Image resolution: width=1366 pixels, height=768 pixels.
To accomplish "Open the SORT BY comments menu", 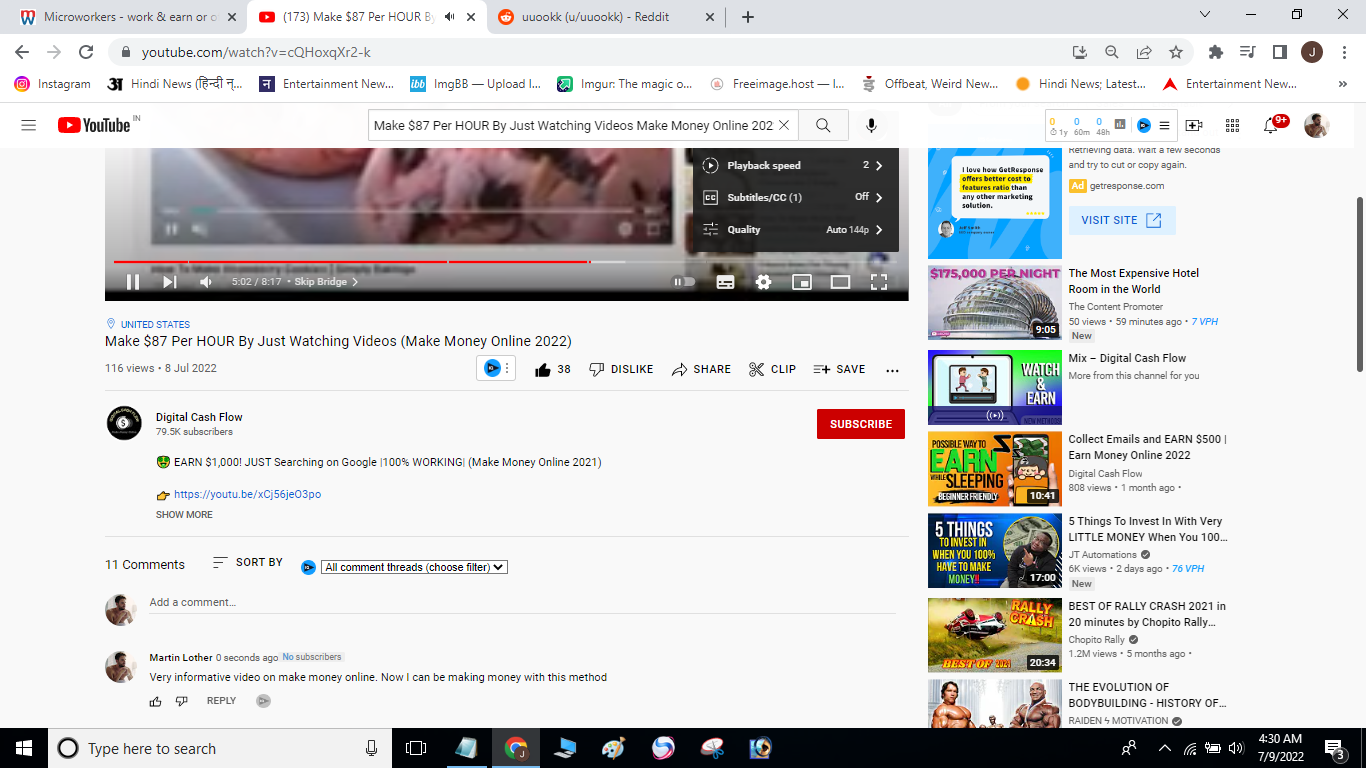I will point(248,563).
